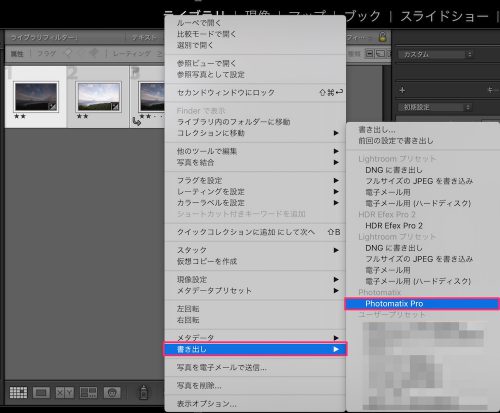Viewport: 500px width, 413px height.
Task: Choose Photomatix Pro export preset
Action: pos(422,304)
